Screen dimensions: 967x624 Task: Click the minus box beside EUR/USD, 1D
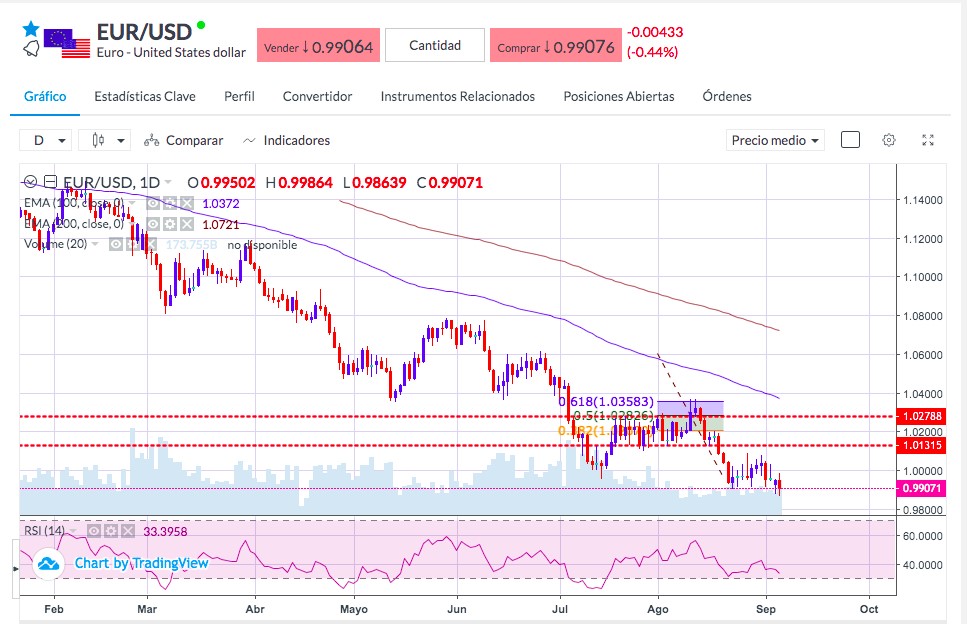(51, 181)
